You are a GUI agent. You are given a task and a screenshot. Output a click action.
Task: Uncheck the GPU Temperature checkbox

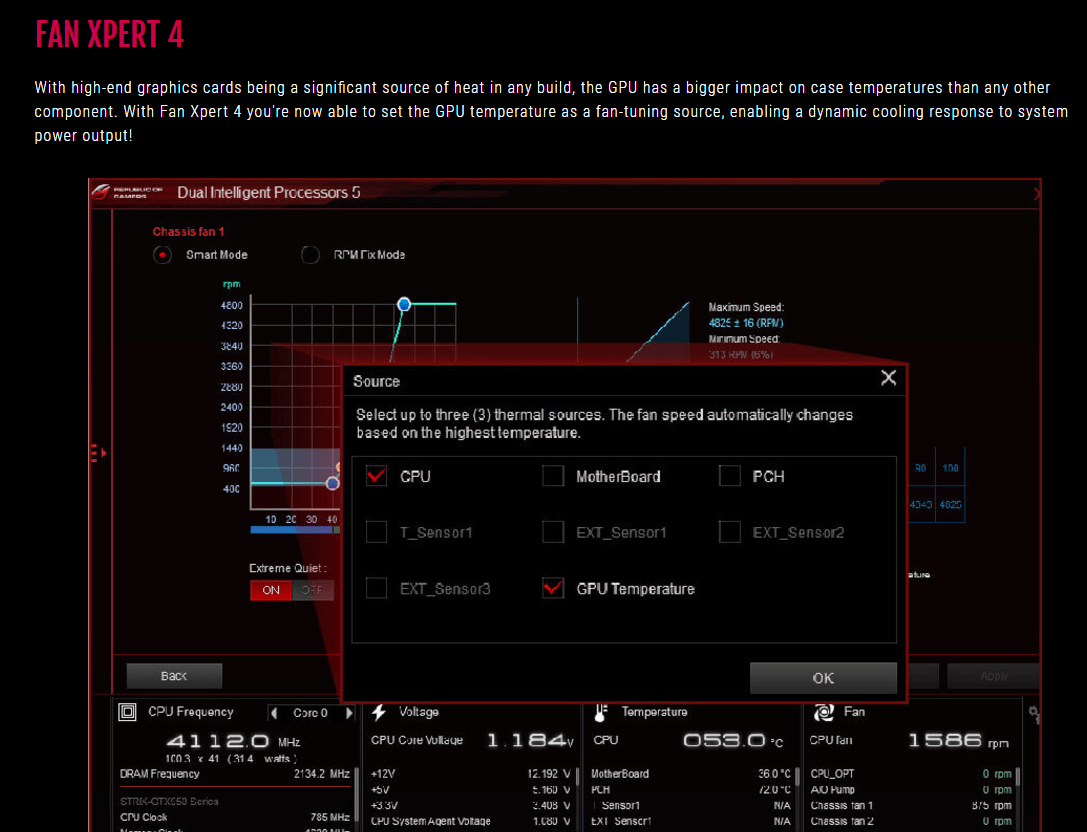(553, 589)
